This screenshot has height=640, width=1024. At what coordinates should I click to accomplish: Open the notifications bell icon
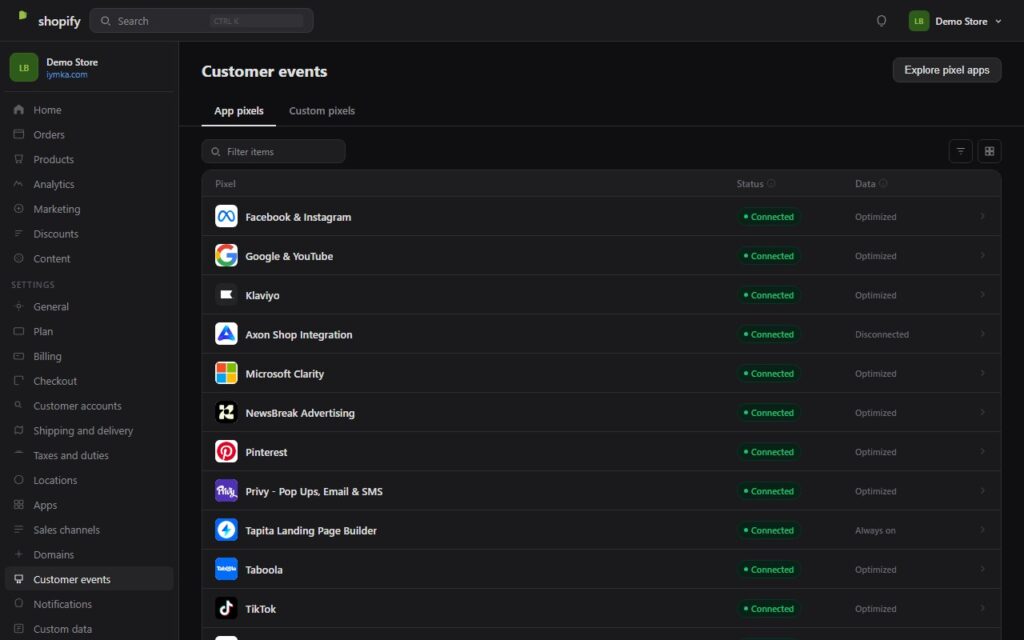tap(881, 21)
